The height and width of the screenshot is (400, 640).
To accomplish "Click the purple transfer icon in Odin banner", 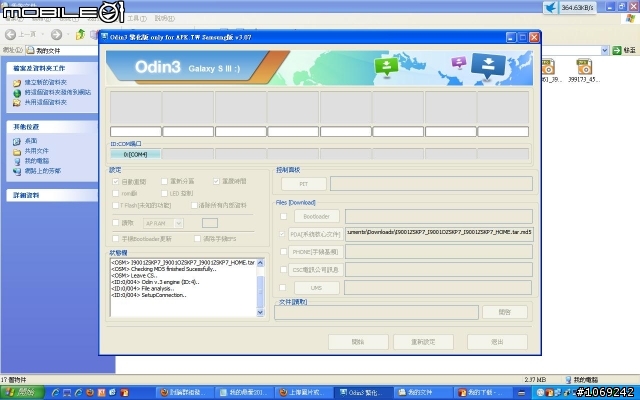I will click(x=458, y=62).
